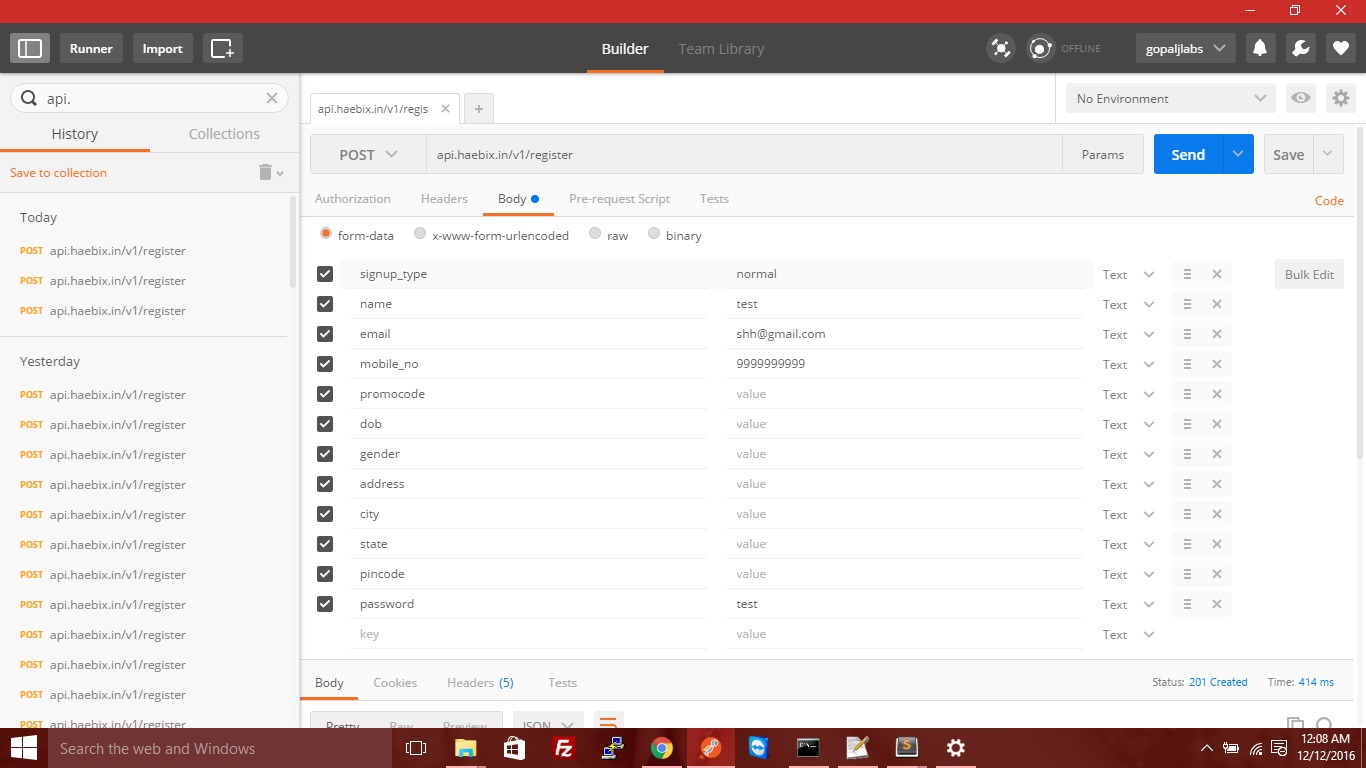The width and height of the screenshot is (1366, 768).
Task: Open the Text type dropdown for city
Action: [1128, 514]
